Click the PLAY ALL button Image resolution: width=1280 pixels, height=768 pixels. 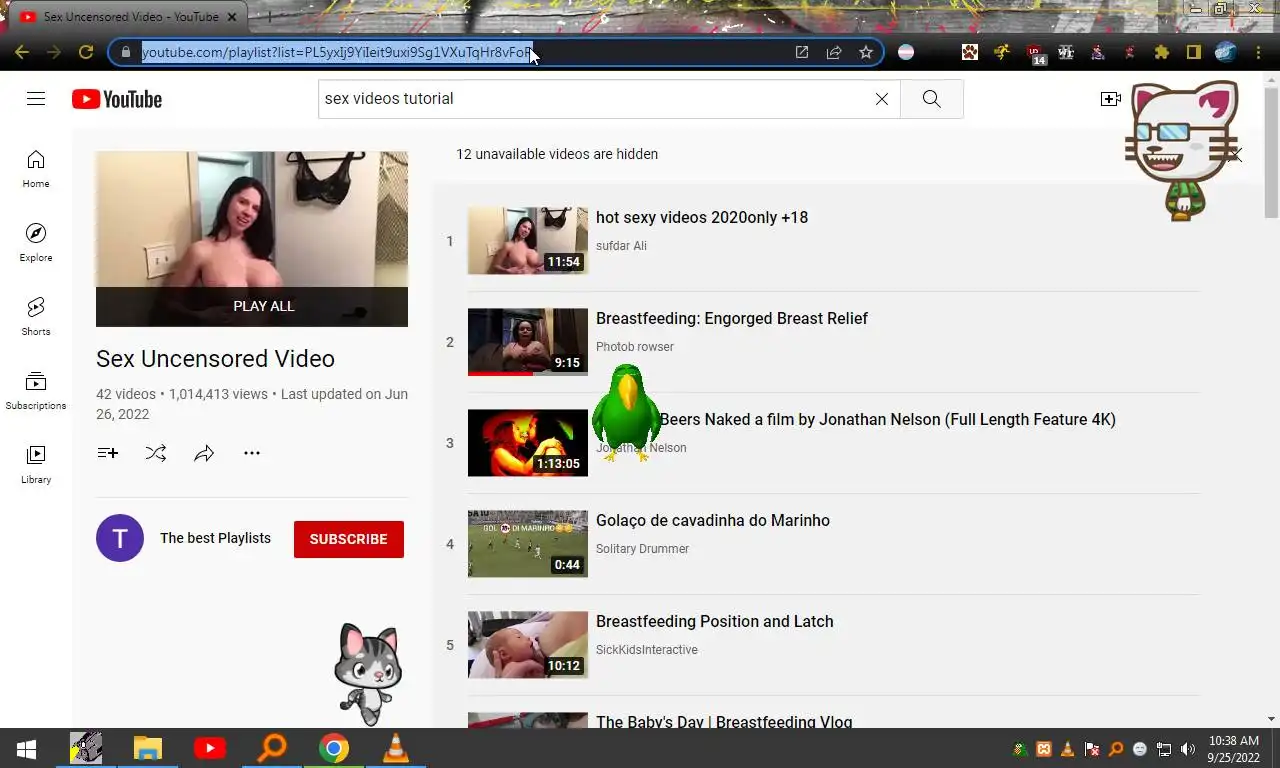pos(252,306)
